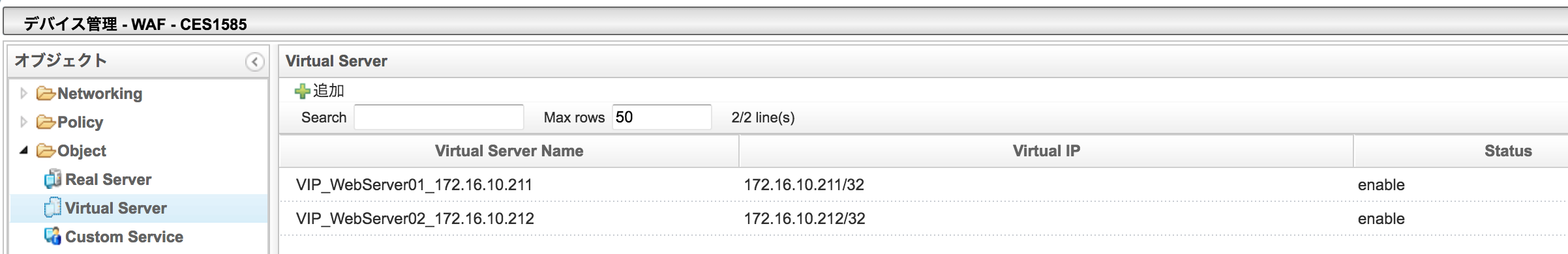
Task: Select the Real Server icon
Action: click(x=53, y=179)
